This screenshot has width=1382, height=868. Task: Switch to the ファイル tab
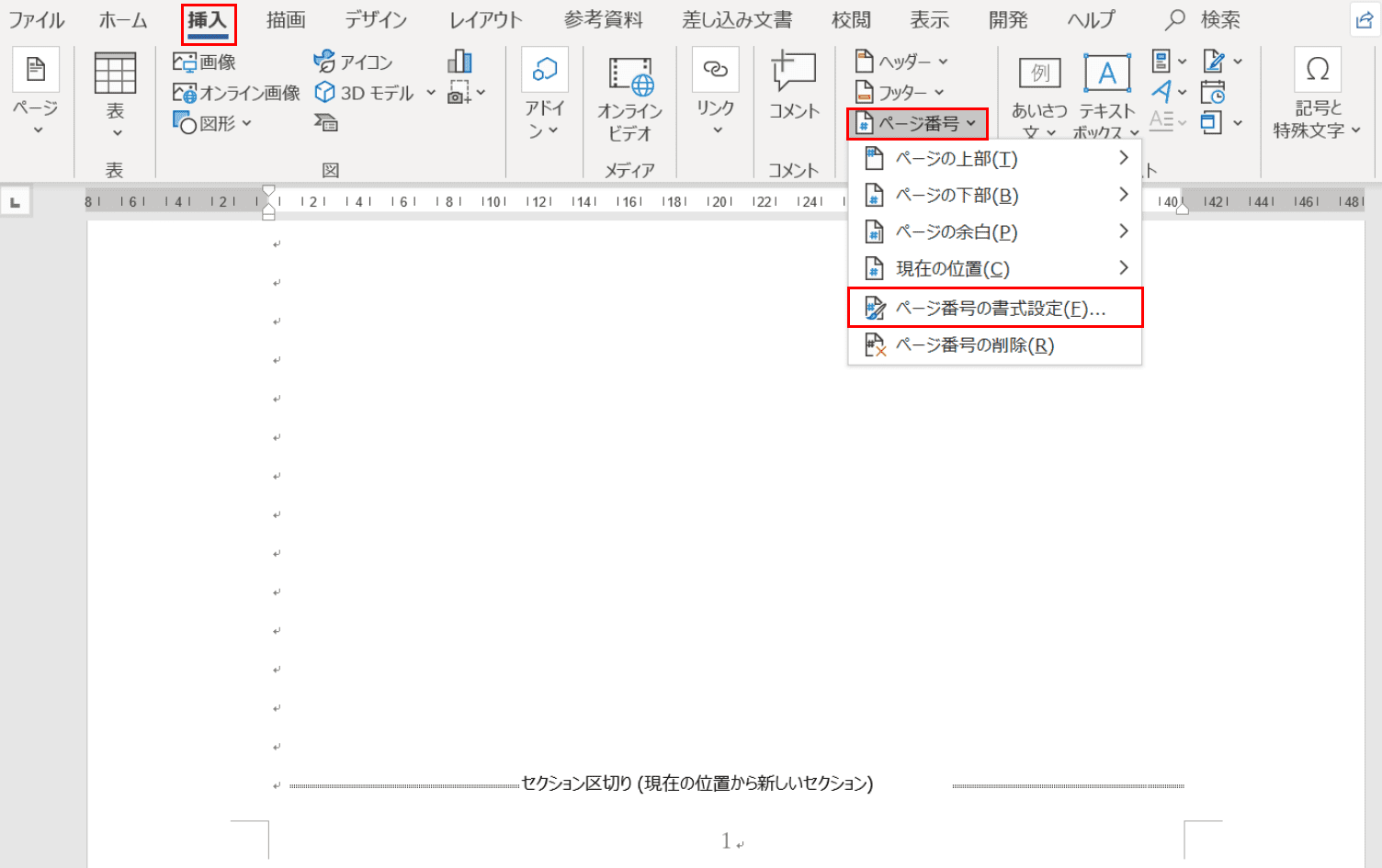coord(37,19)
